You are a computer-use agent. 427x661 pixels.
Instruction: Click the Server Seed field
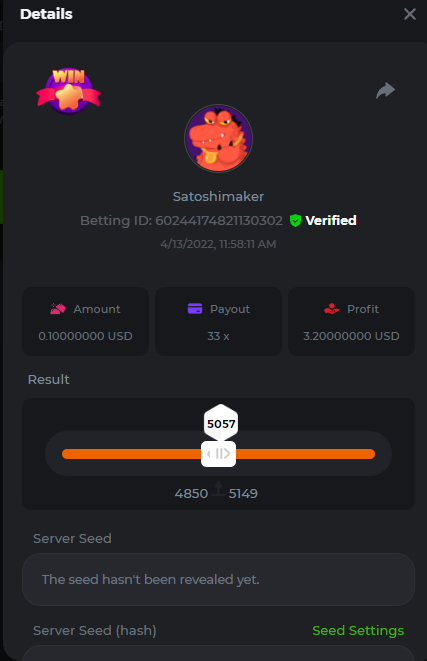point(218,579)
